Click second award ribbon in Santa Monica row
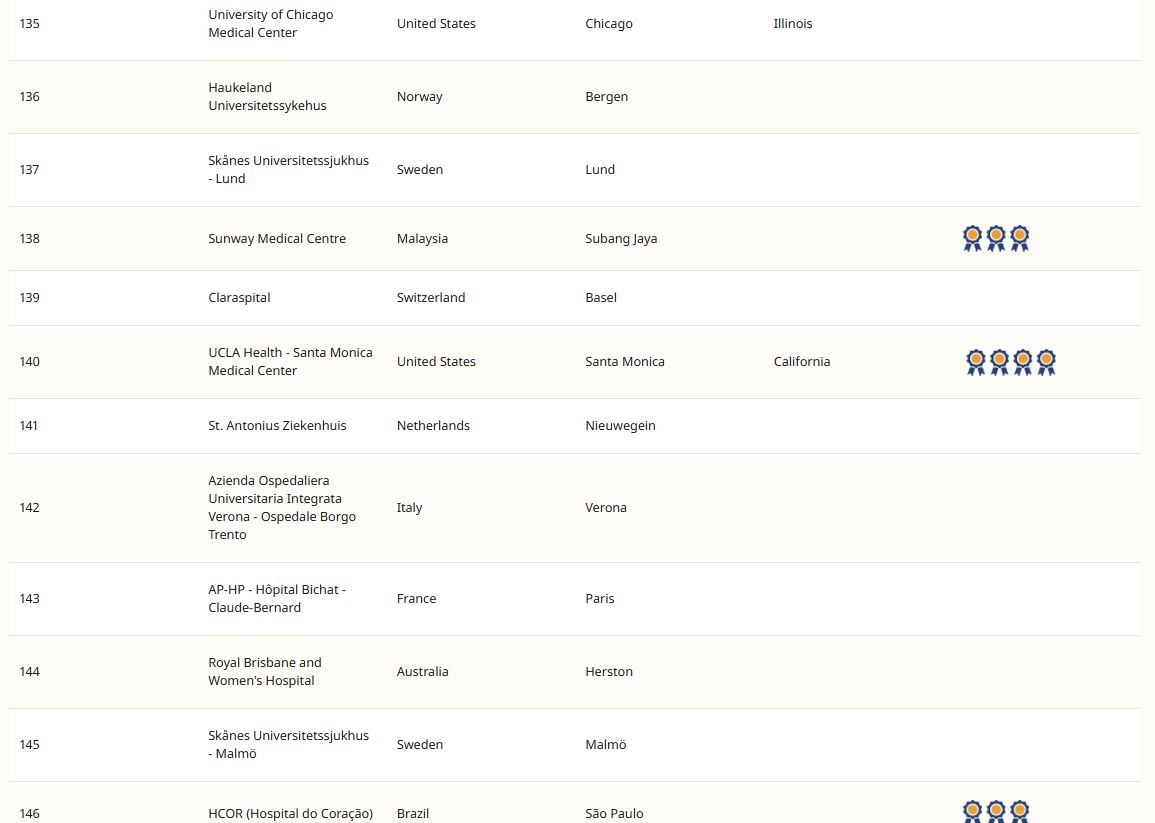This screenshot has width=1155, height=823. 999,362
